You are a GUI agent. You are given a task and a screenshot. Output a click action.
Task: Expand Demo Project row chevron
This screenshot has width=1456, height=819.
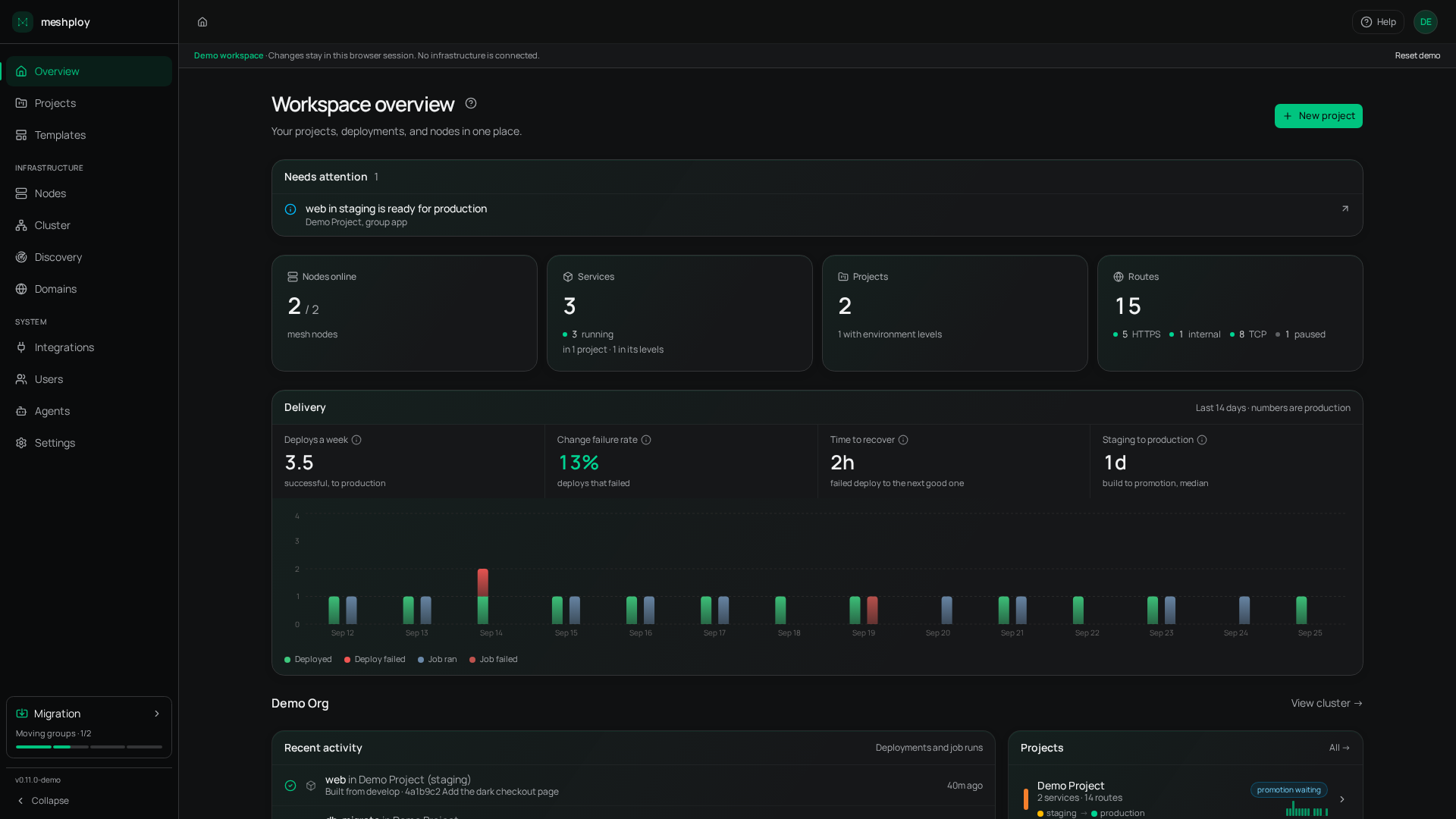(1342, 799)
